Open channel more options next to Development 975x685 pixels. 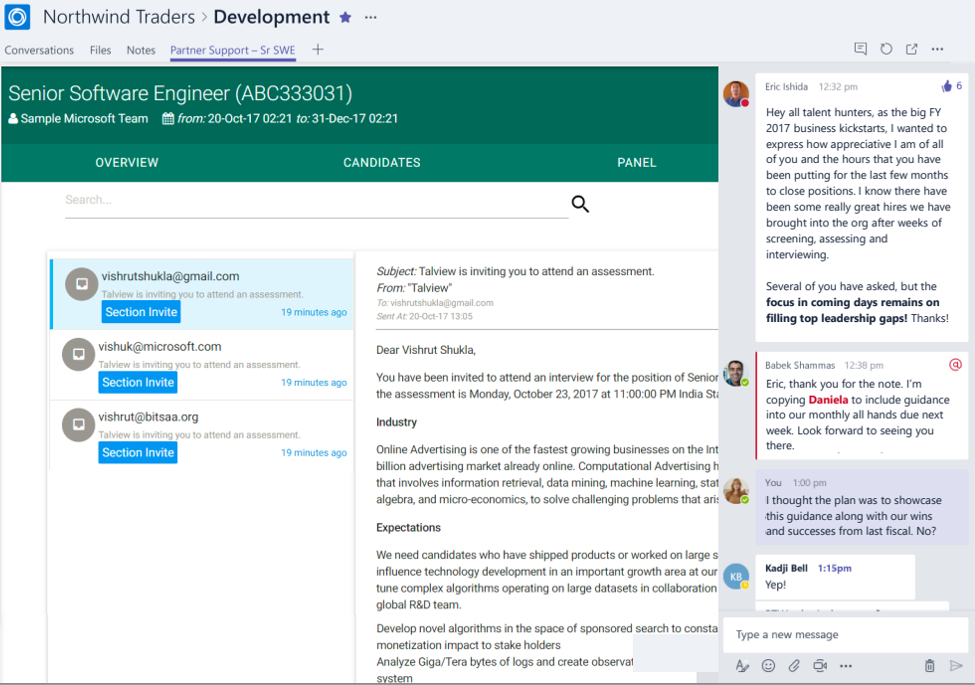371,17
